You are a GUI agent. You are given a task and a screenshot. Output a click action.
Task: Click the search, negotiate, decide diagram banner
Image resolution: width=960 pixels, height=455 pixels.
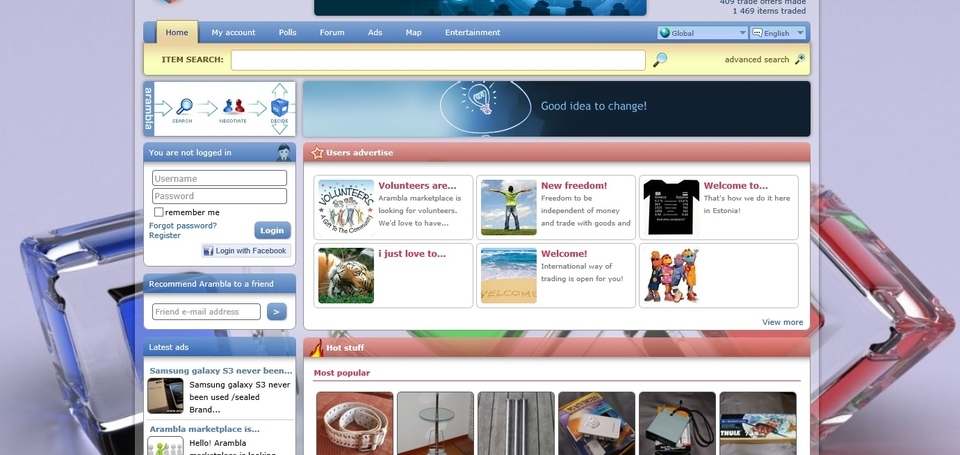coord(220,109)
